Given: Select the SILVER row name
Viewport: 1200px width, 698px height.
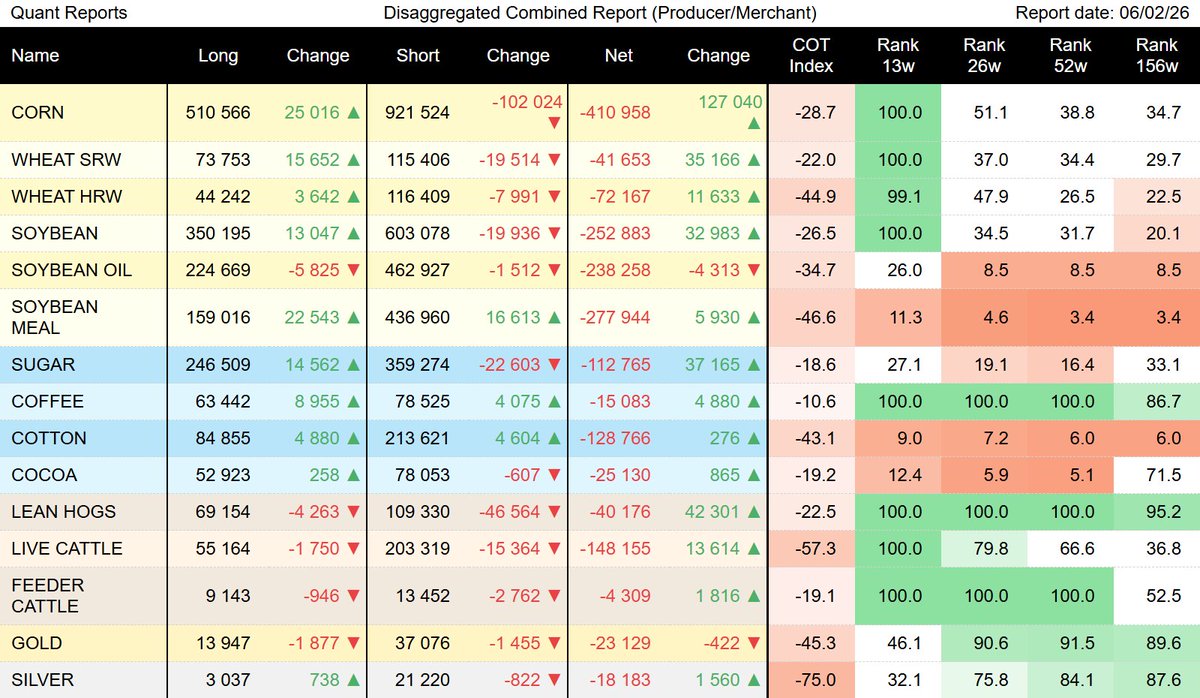Looking at the screenshot, I should coord(43,681).
